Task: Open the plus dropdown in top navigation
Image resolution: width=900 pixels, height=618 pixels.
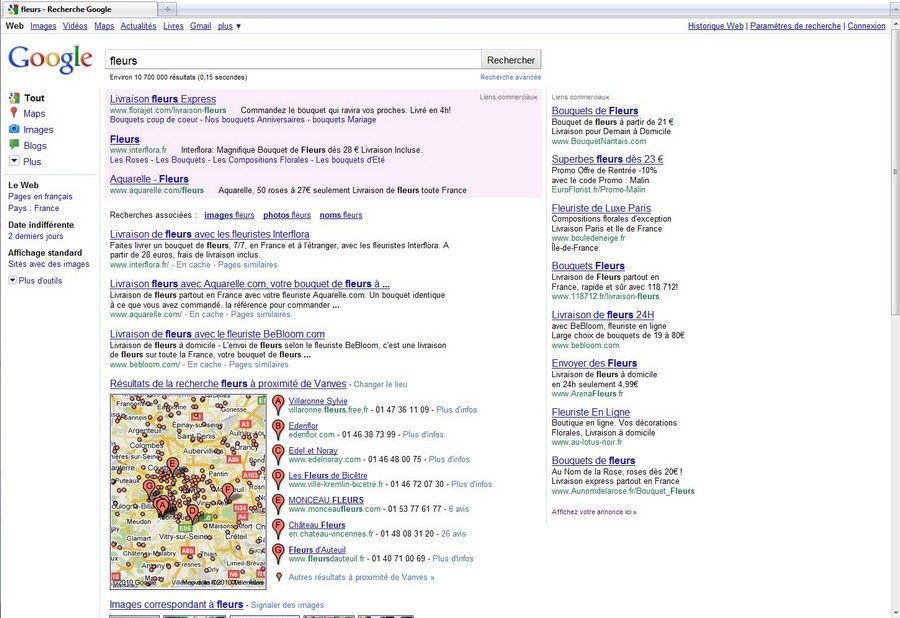Action: pos(229,26)
